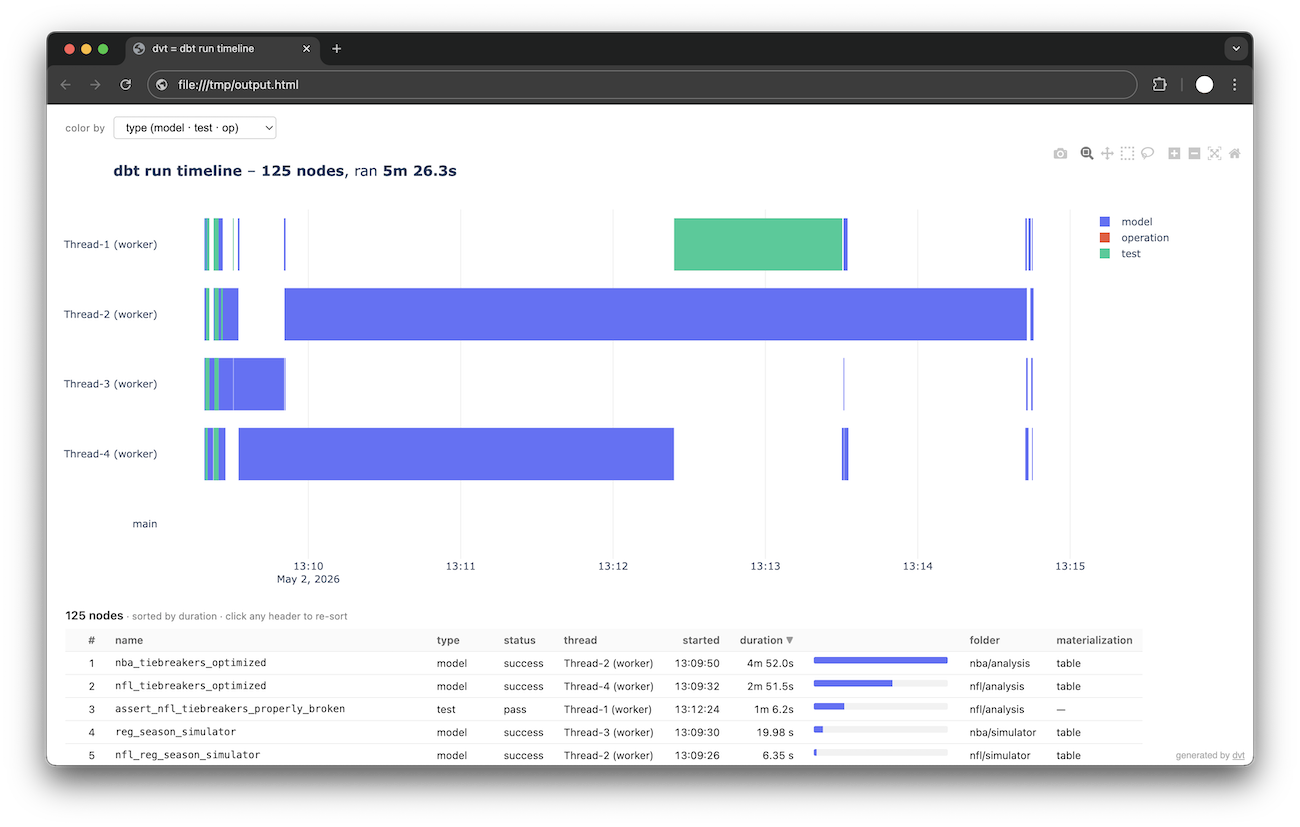Viewport: 1300px width, 827px height.
Task: Sort the table by folder header
Action: coord(984,640)
